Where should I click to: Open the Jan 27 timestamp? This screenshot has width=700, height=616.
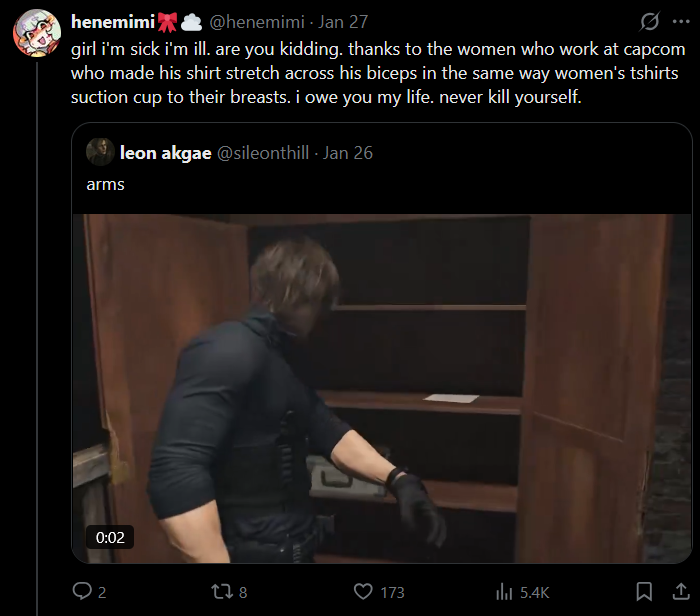click(x=343, y=22)
